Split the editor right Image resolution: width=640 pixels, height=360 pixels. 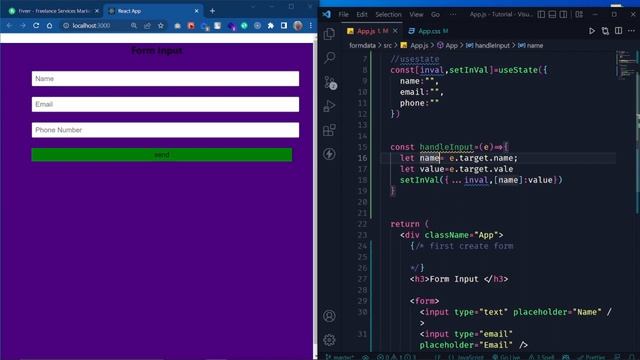[x=619, y=31]
